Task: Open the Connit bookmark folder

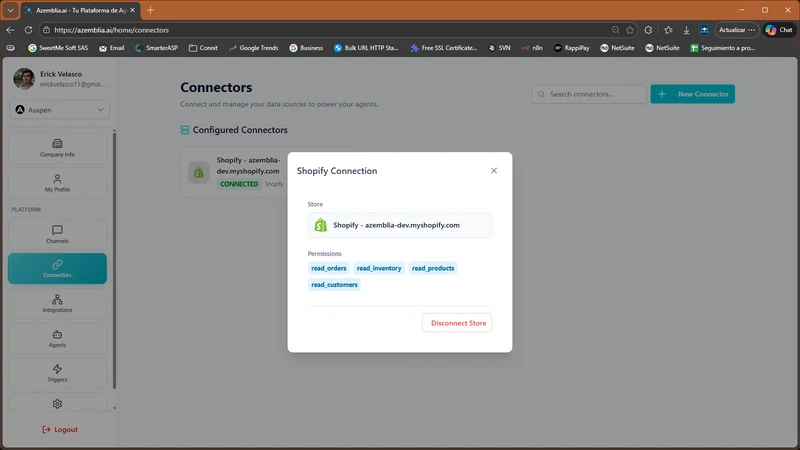Action: (x=203, y=48)
